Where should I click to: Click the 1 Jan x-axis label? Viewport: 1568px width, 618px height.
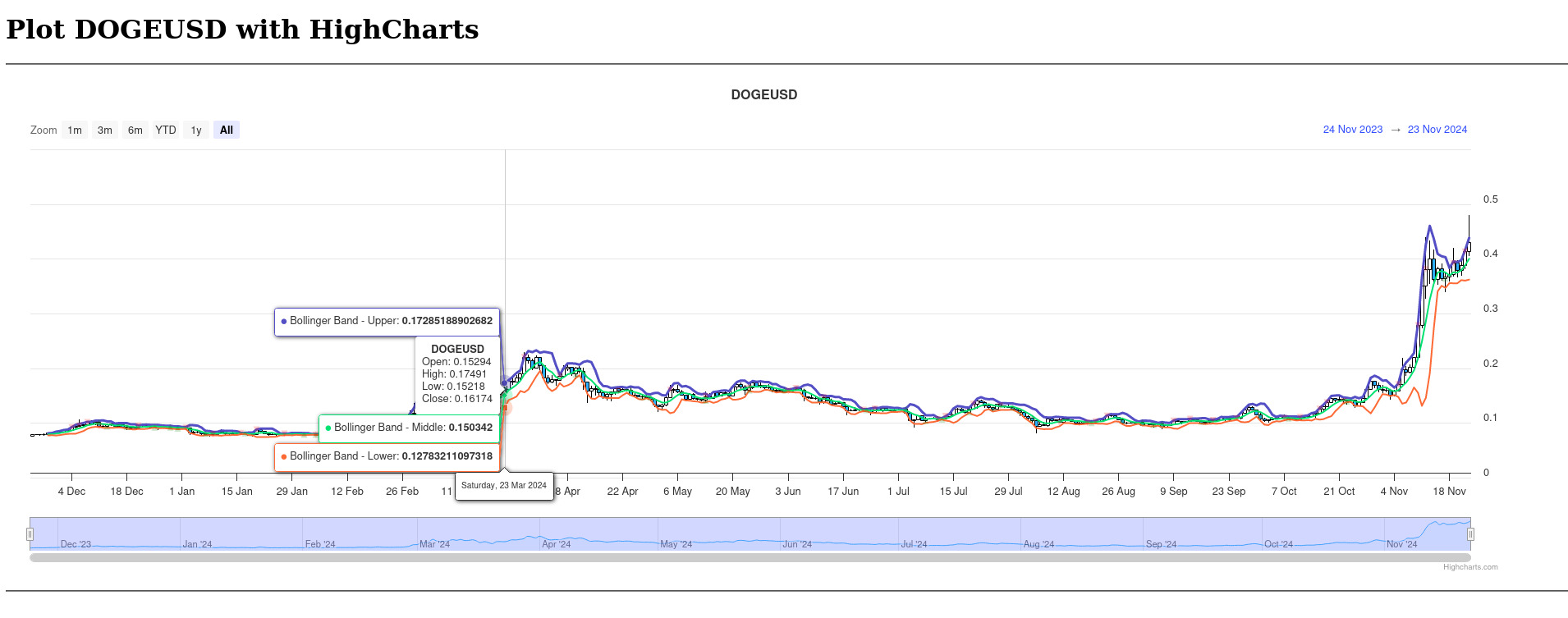(x=181, y=492)
